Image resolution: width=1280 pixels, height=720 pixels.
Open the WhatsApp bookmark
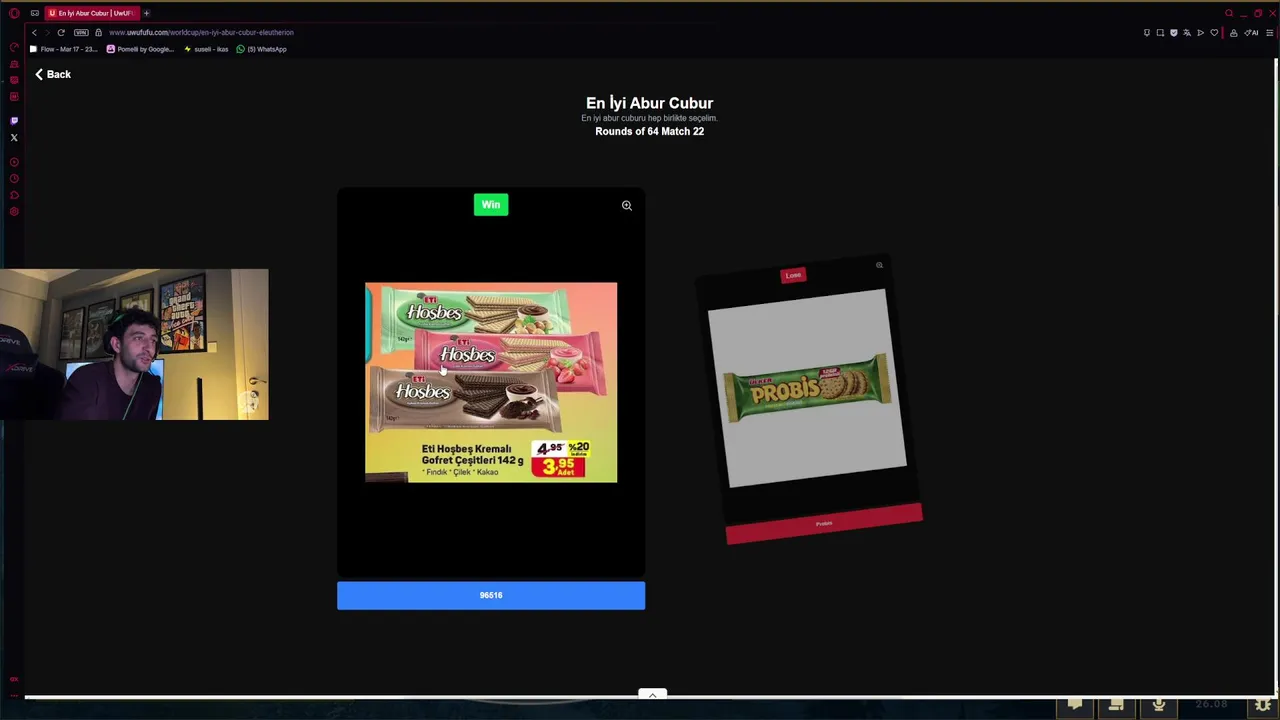pyautogui.click(x=262, y=49)
